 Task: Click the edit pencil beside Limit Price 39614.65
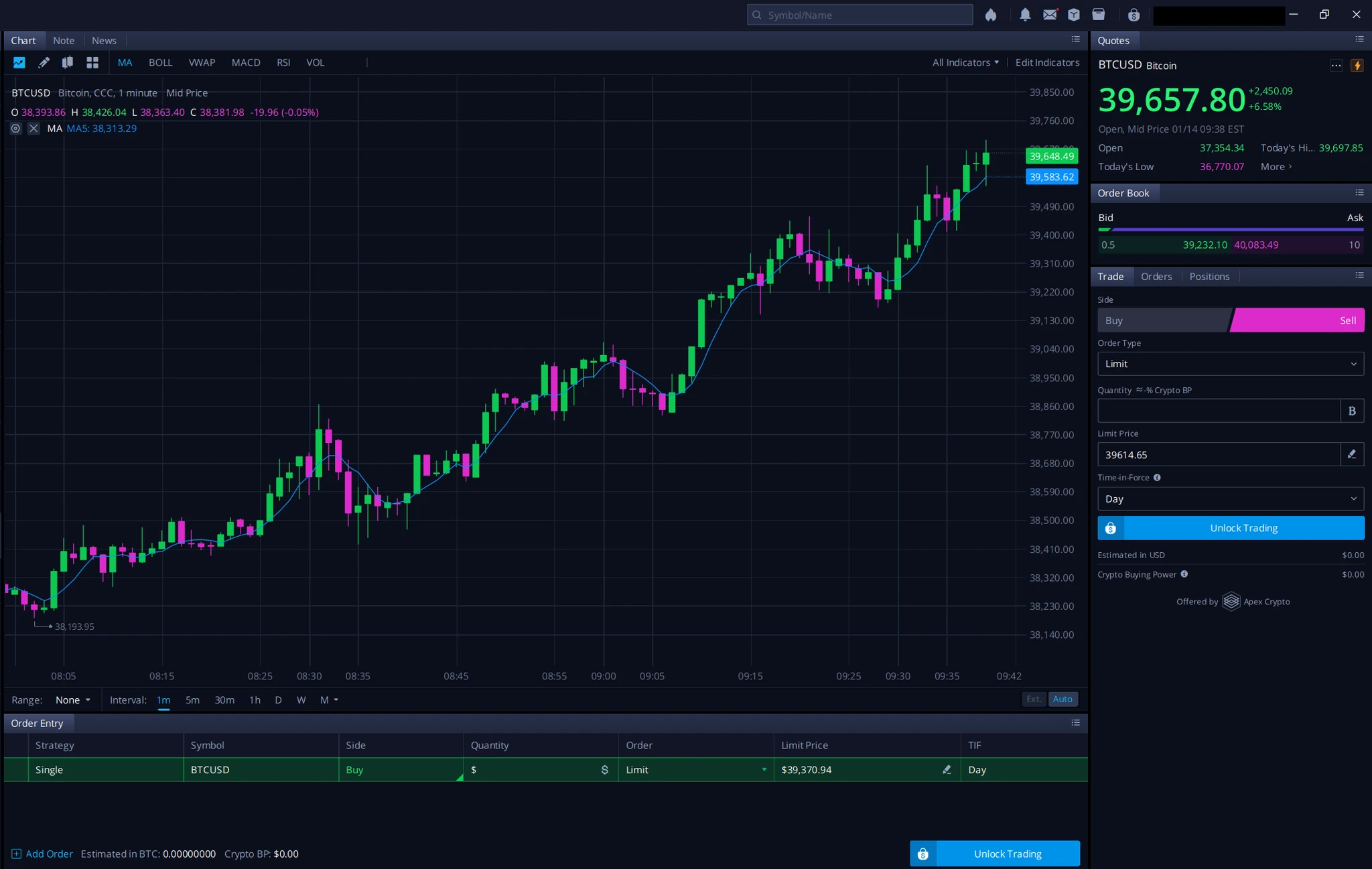[x=1352, y=454]
